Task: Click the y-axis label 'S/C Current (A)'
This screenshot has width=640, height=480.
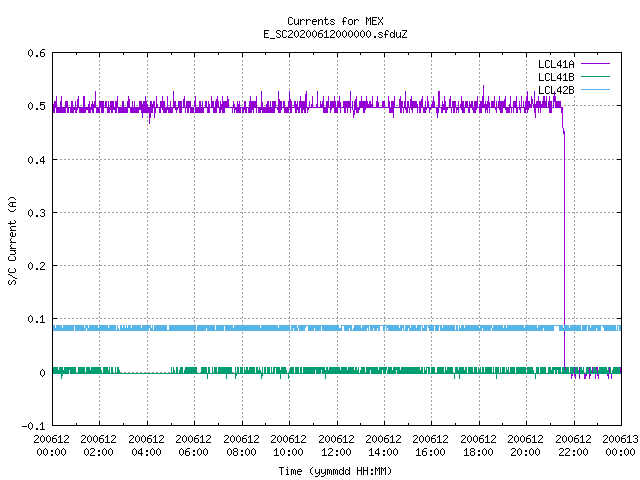Action: click(12, 240)
